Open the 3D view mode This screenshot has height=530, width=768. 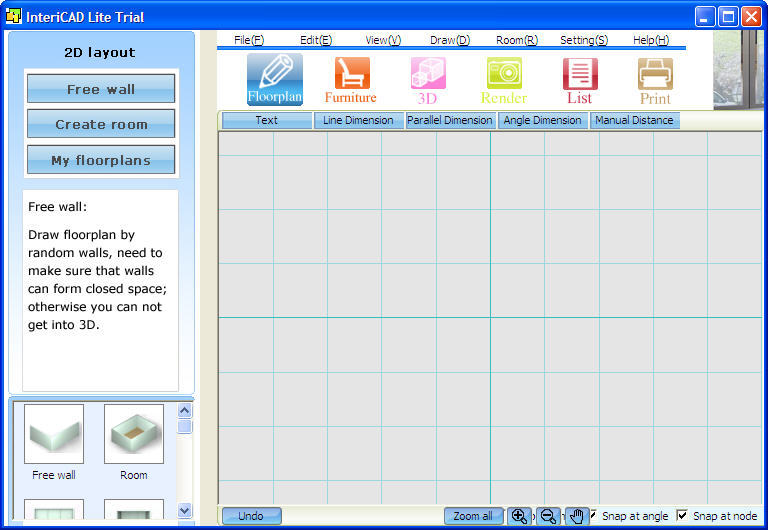pyautogui.click(x=427, y=80)
